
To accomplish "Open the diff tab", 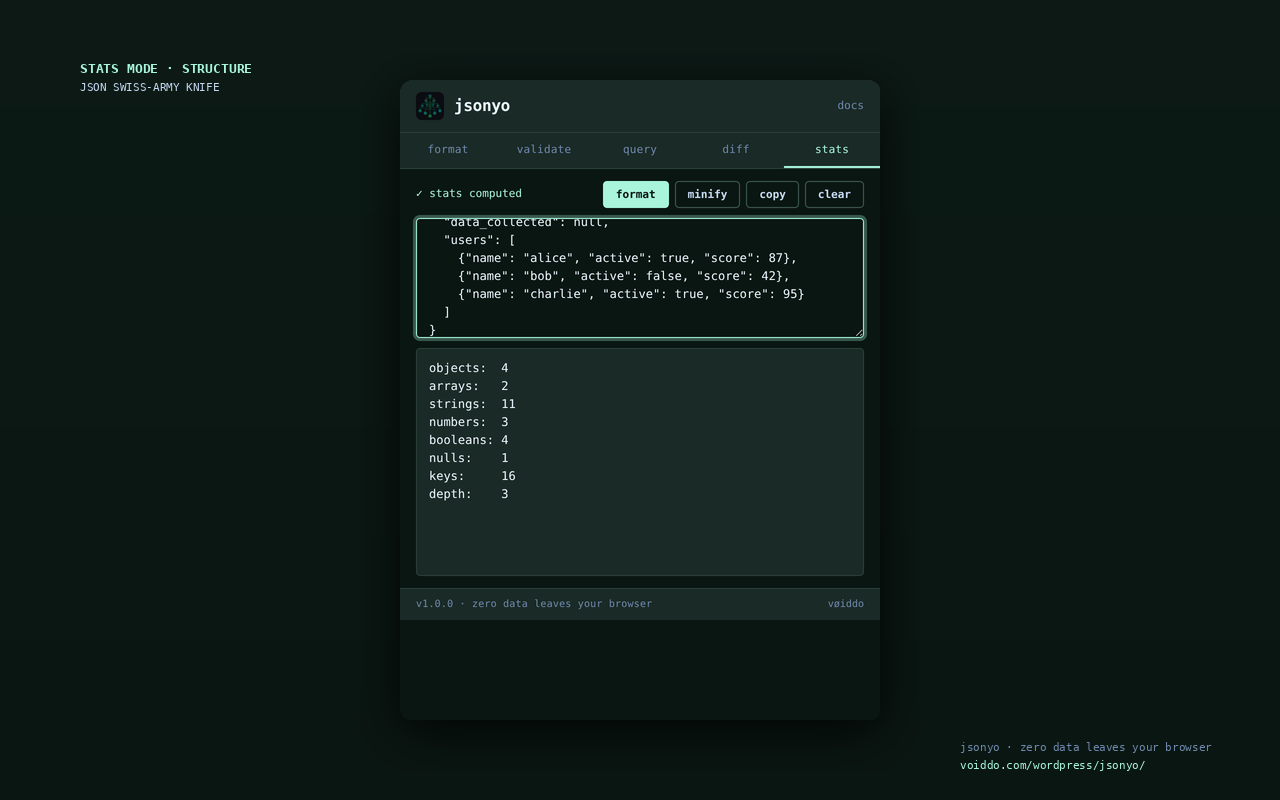I will [x=736, y=150].
